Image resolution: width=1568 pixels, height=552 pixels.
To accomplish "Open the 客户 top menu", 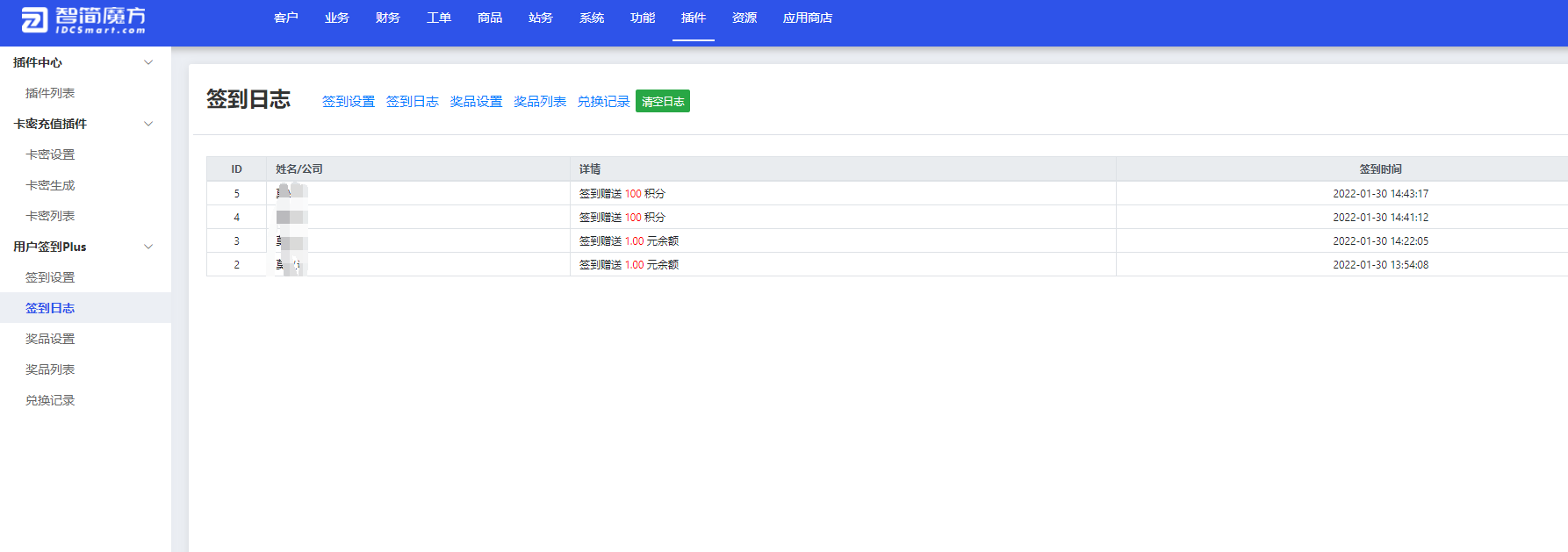I will pos(285,18).
